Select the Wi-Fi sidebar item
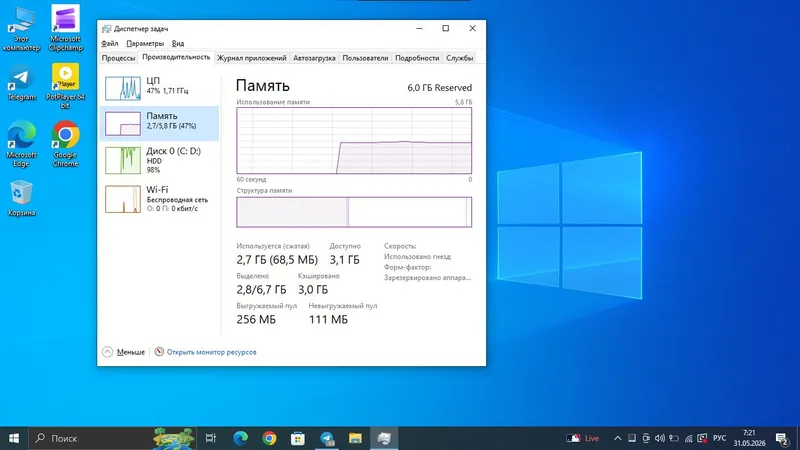 [x=160, y=198]
